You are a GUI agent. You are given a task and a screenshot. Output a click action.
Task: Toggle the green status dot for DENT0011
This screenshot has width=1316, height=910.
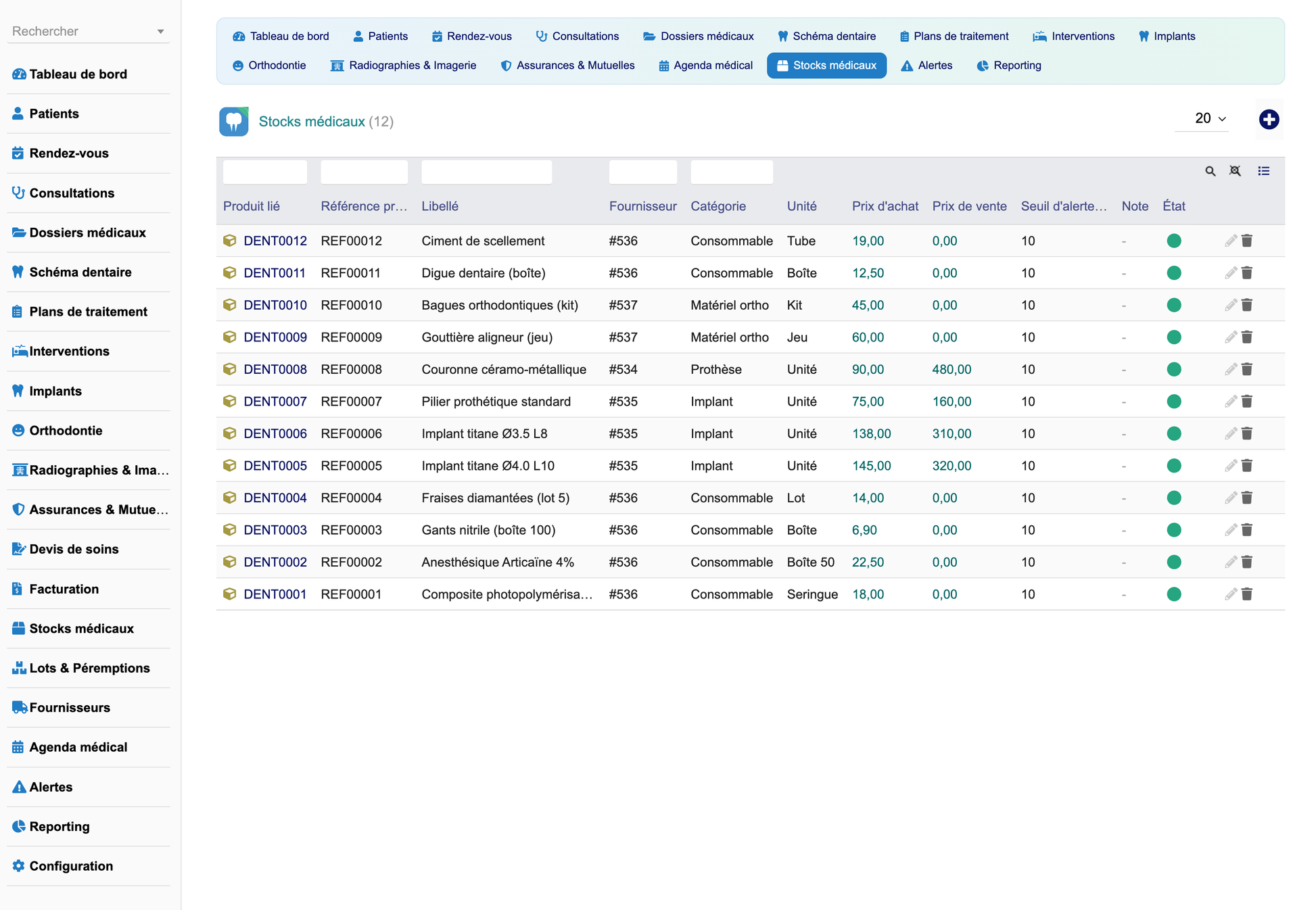click(1174, 273)
